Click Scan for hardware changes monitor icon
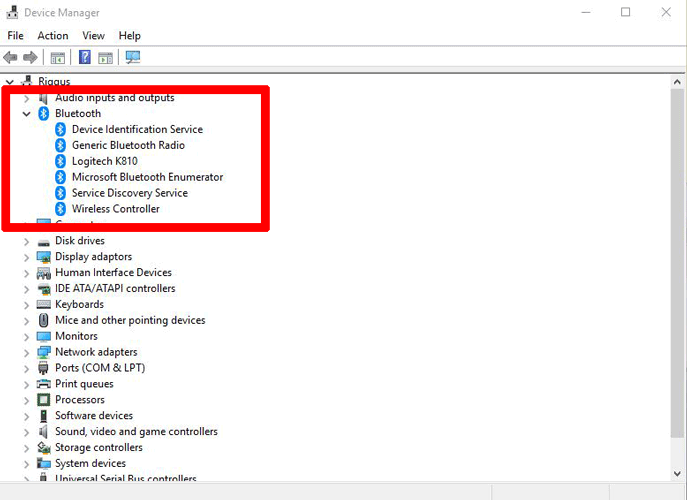 pyautogui.click(x=133, y=57)
